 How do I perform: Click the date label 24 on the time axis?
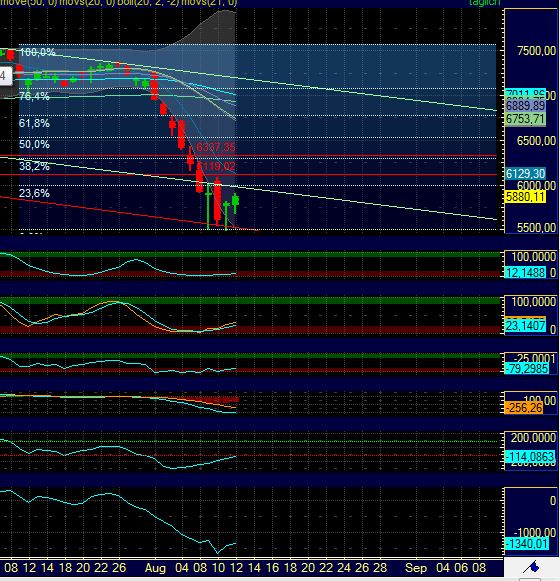tap(344, 568)
